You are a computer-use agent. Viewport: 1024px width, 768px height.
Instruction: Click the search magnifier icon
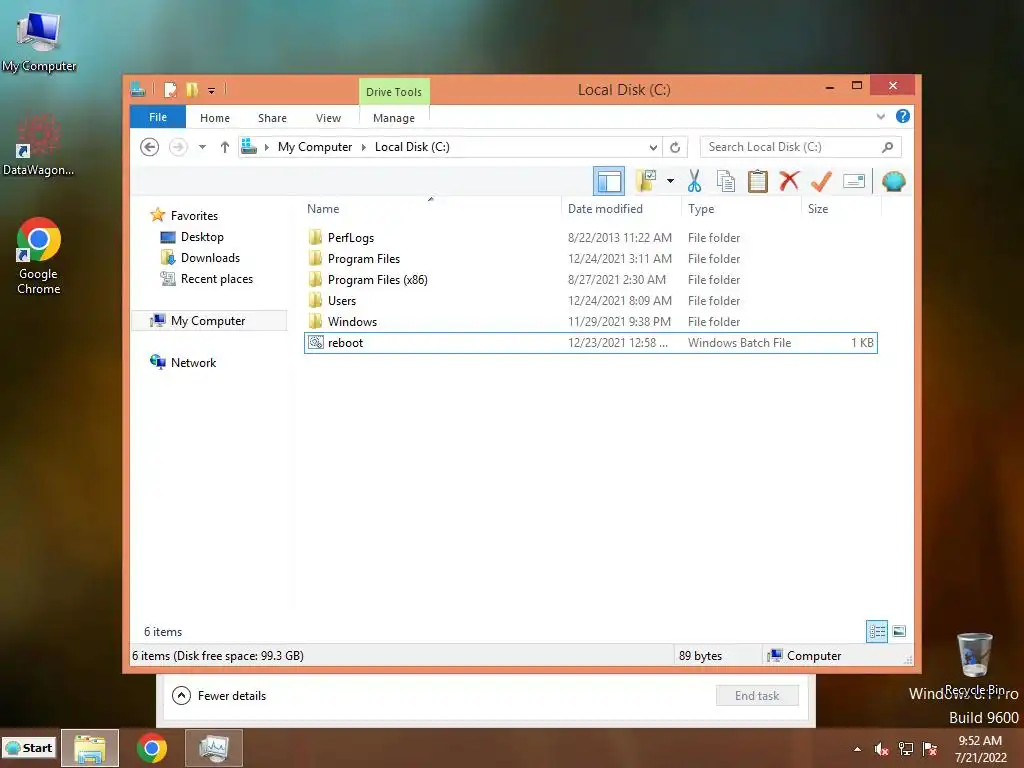coord(888,147)
